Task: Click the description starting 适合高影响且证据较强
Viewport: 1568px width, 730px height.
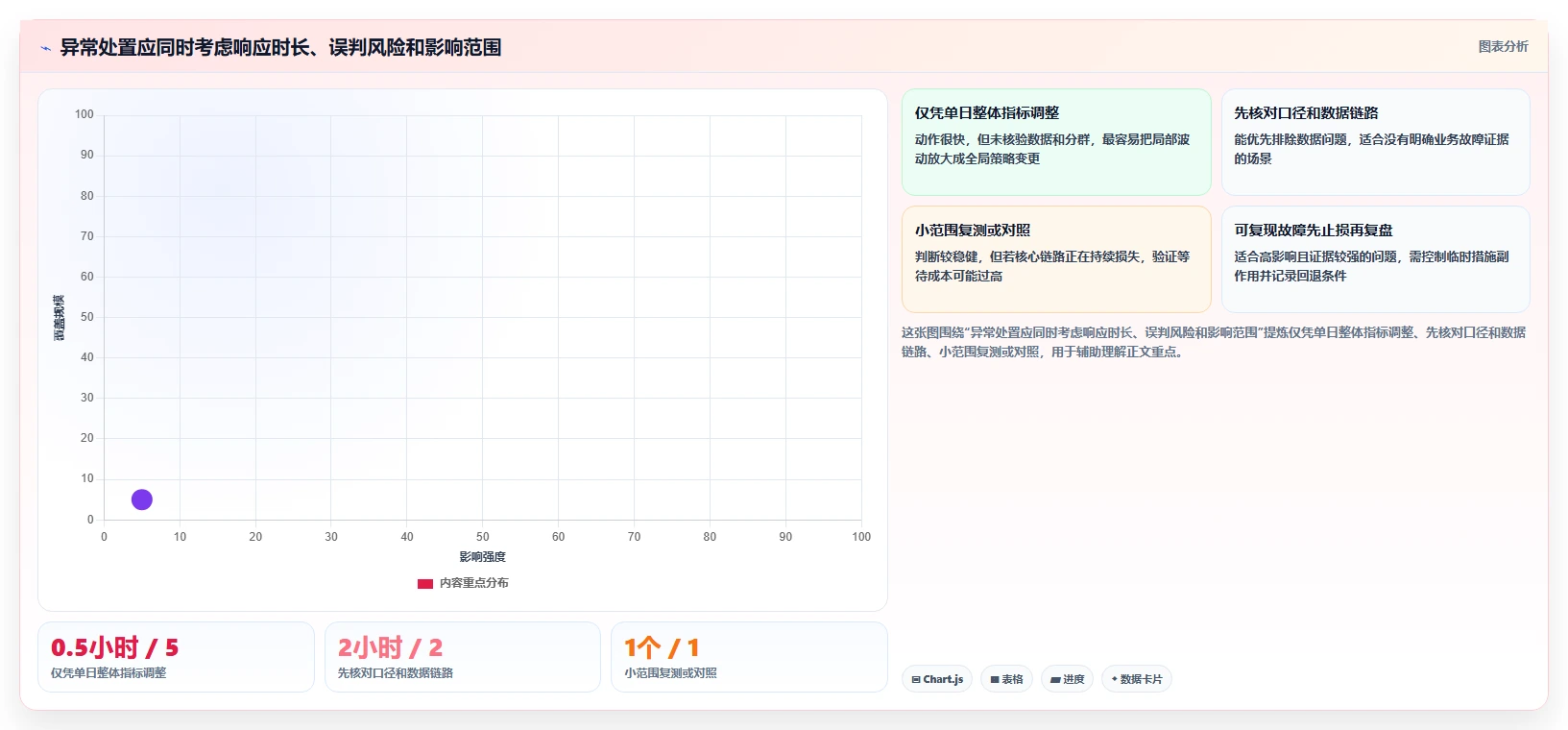Action: (1371, 266)
